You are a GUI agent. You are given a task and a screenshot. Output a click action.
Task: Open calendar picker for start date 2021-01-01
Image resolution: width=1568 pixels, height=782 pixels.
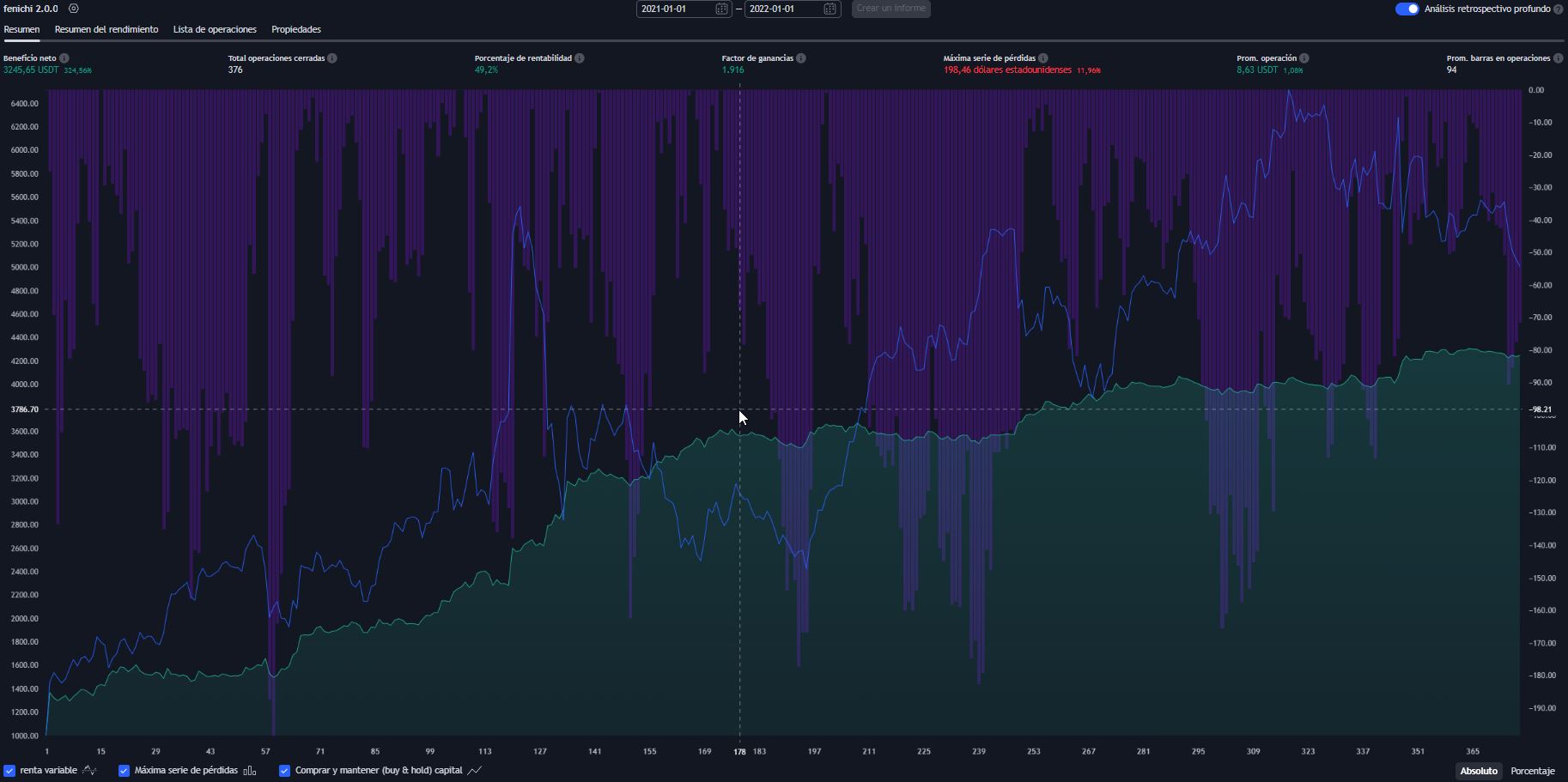click(x=721, y=9)
